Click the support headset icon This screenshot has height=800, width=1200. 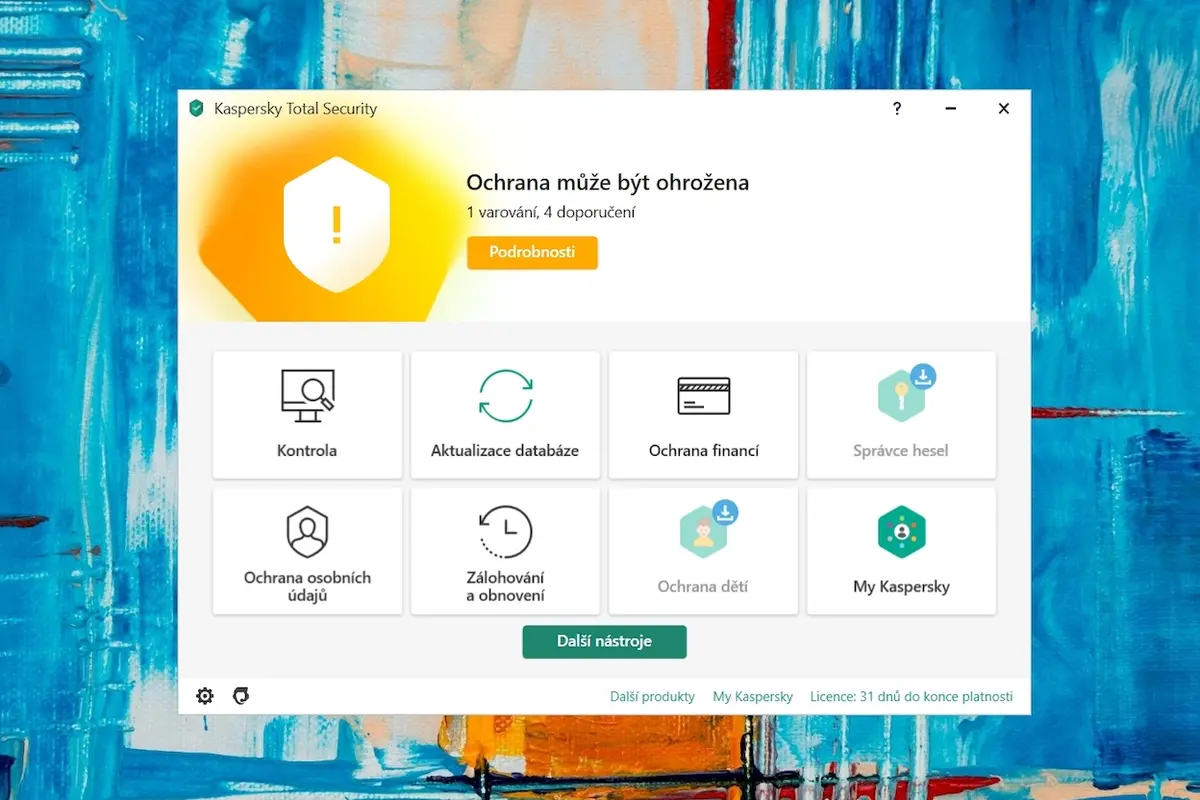tap(240, 696)
